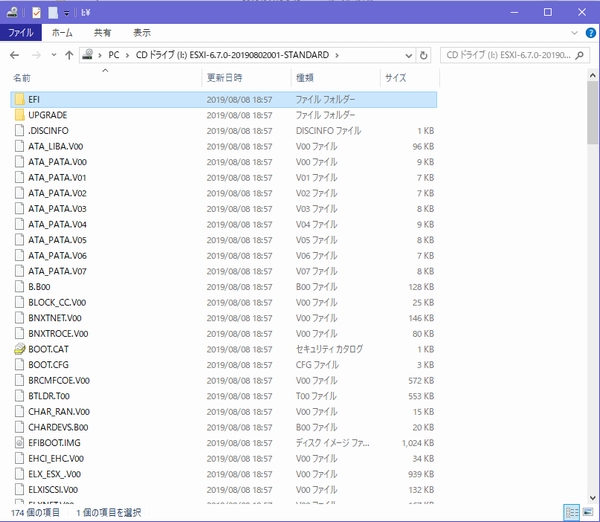Switch to the large icons view
Screen dimensions: 600x522
[x=588, y=512]
